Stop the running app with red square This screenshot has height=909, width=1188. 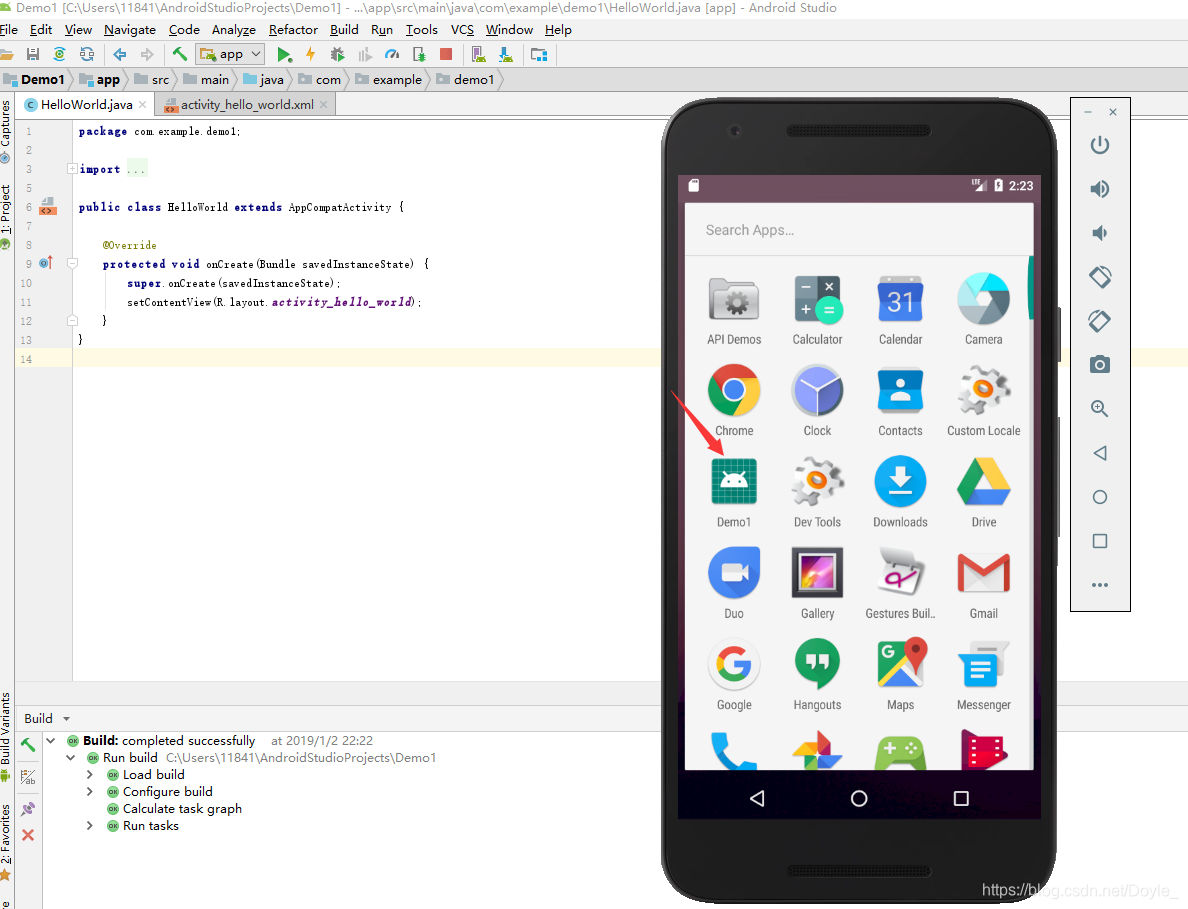coord(446,55)
